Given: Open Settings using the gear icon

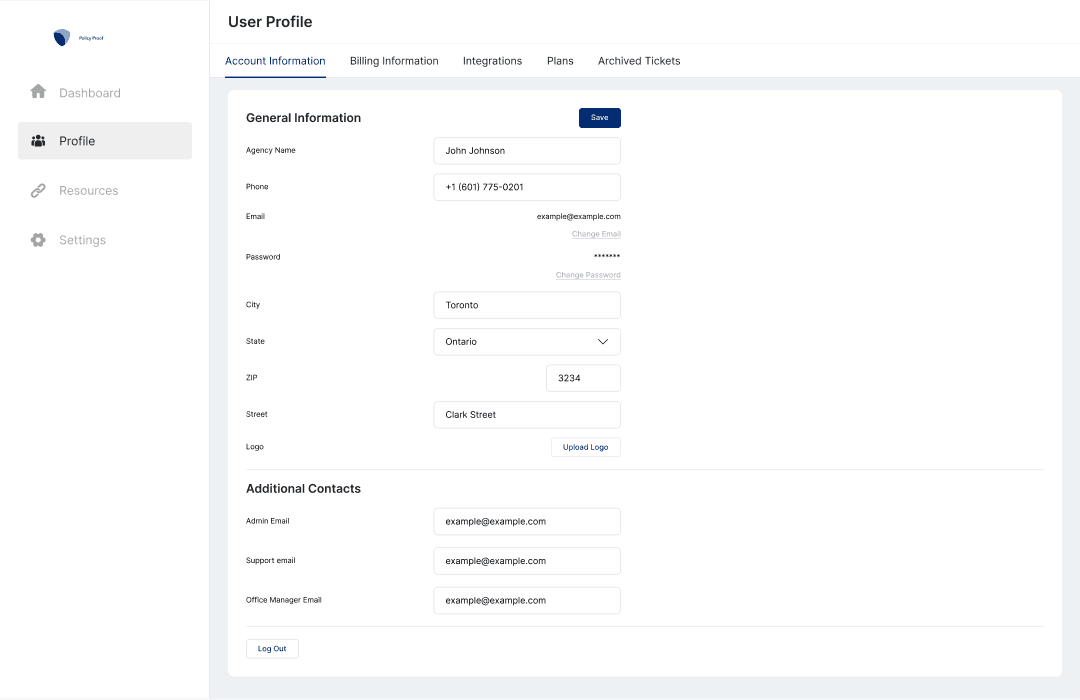Looking at the screenshot, I should tap(37, 240).
